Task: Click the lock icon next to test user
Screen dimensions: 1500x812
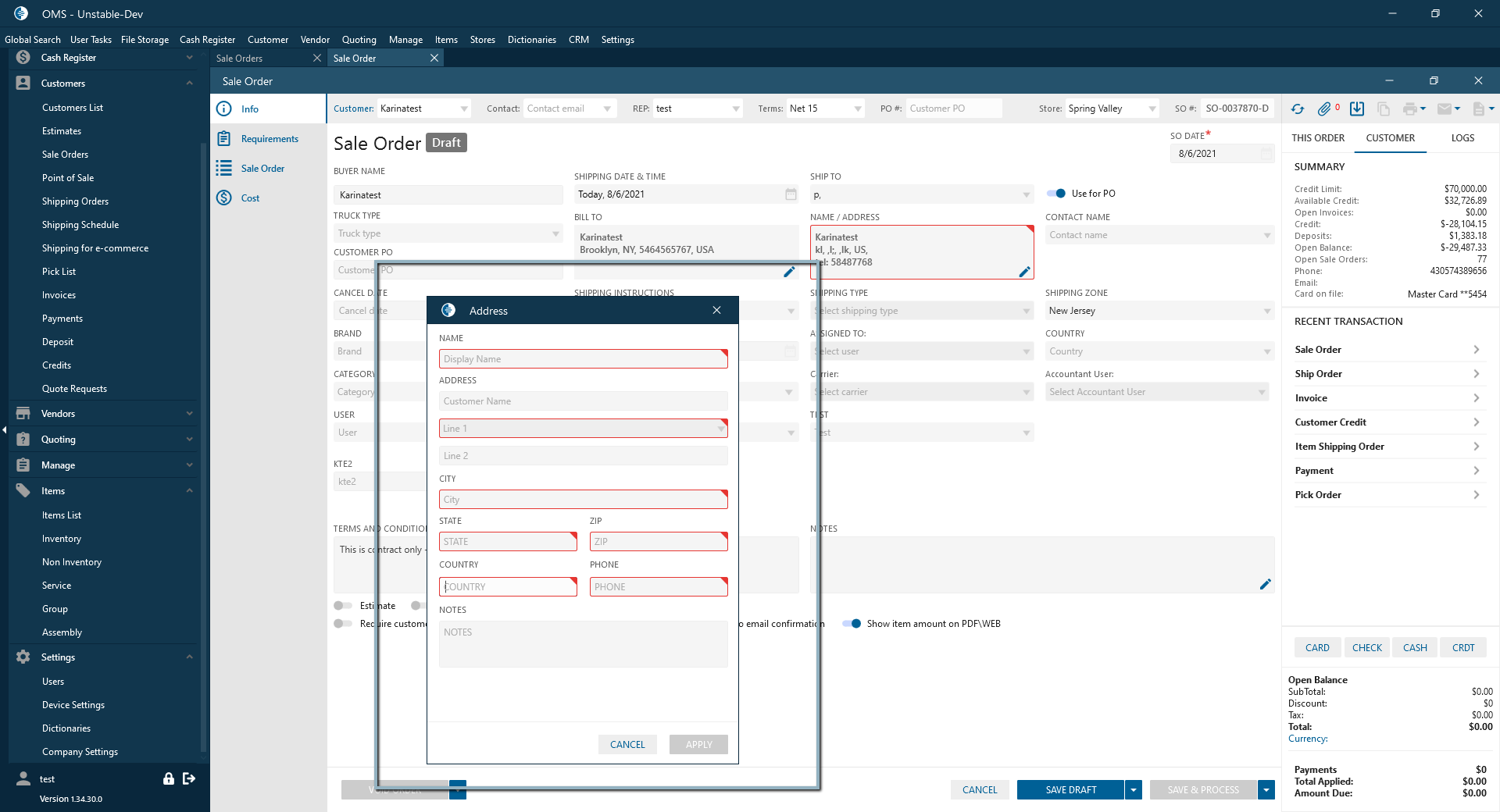Action: click(x=168, y=778)
